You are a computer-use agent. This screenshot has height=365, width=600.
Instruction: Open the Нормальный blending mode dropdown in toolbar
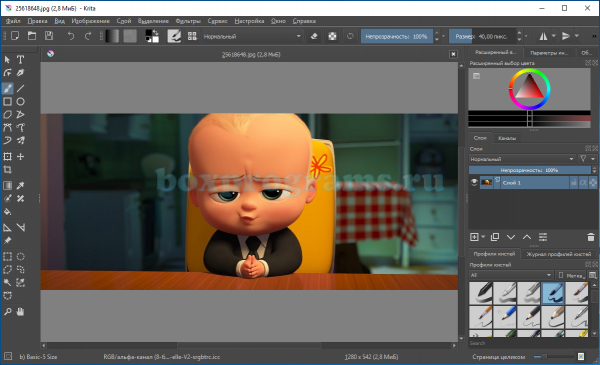pyautogui.click(x=252, y=36)
